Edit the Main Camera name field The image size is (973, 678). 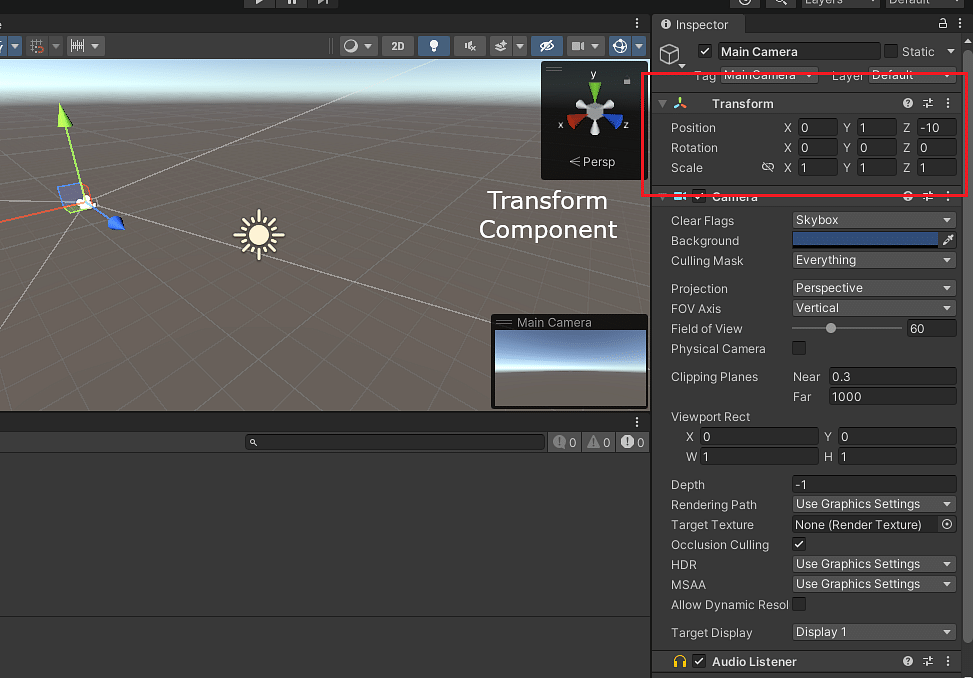point(799,51)
